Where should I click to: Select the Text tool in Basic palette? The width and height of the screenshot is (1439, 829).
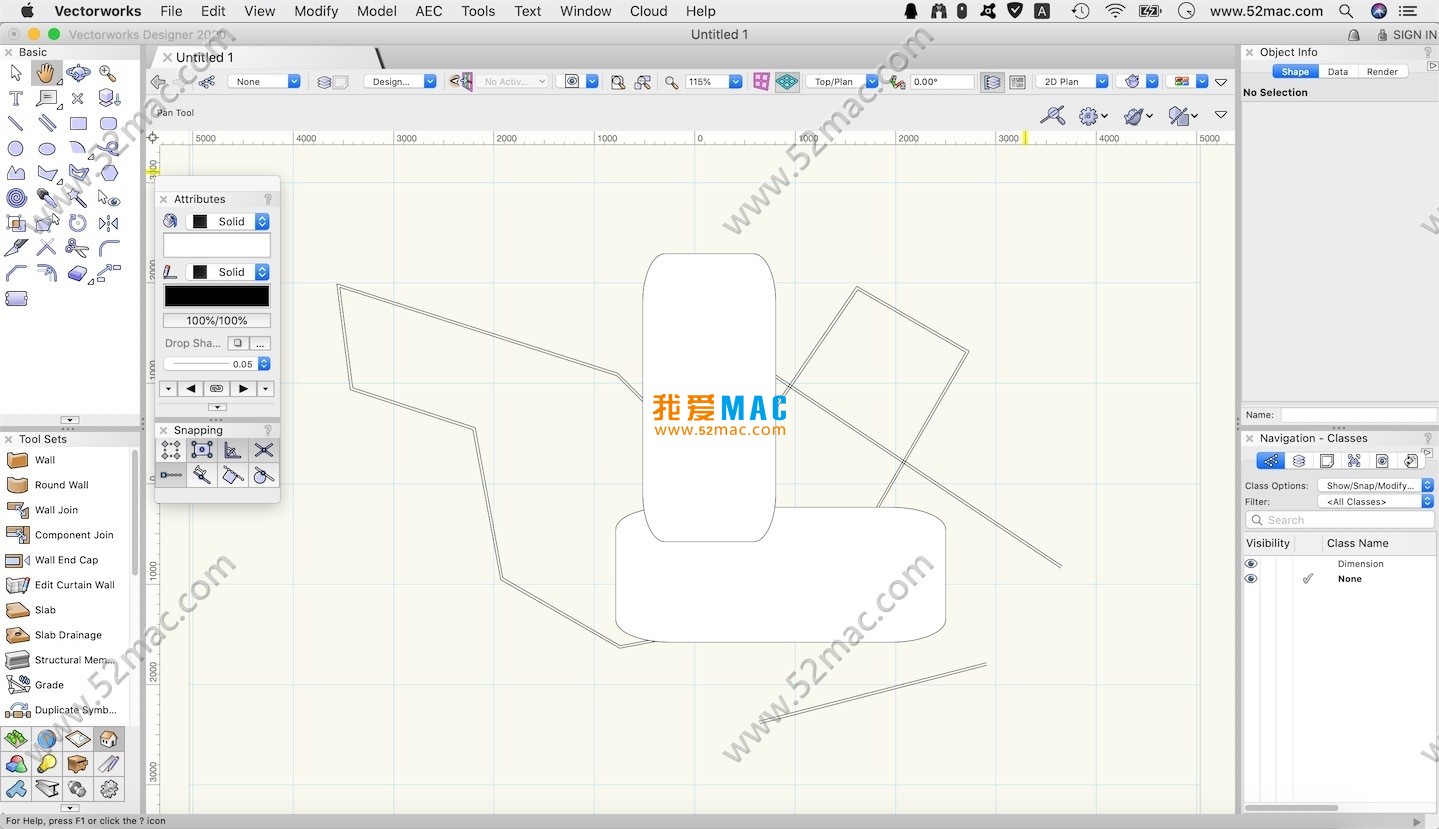15,98
